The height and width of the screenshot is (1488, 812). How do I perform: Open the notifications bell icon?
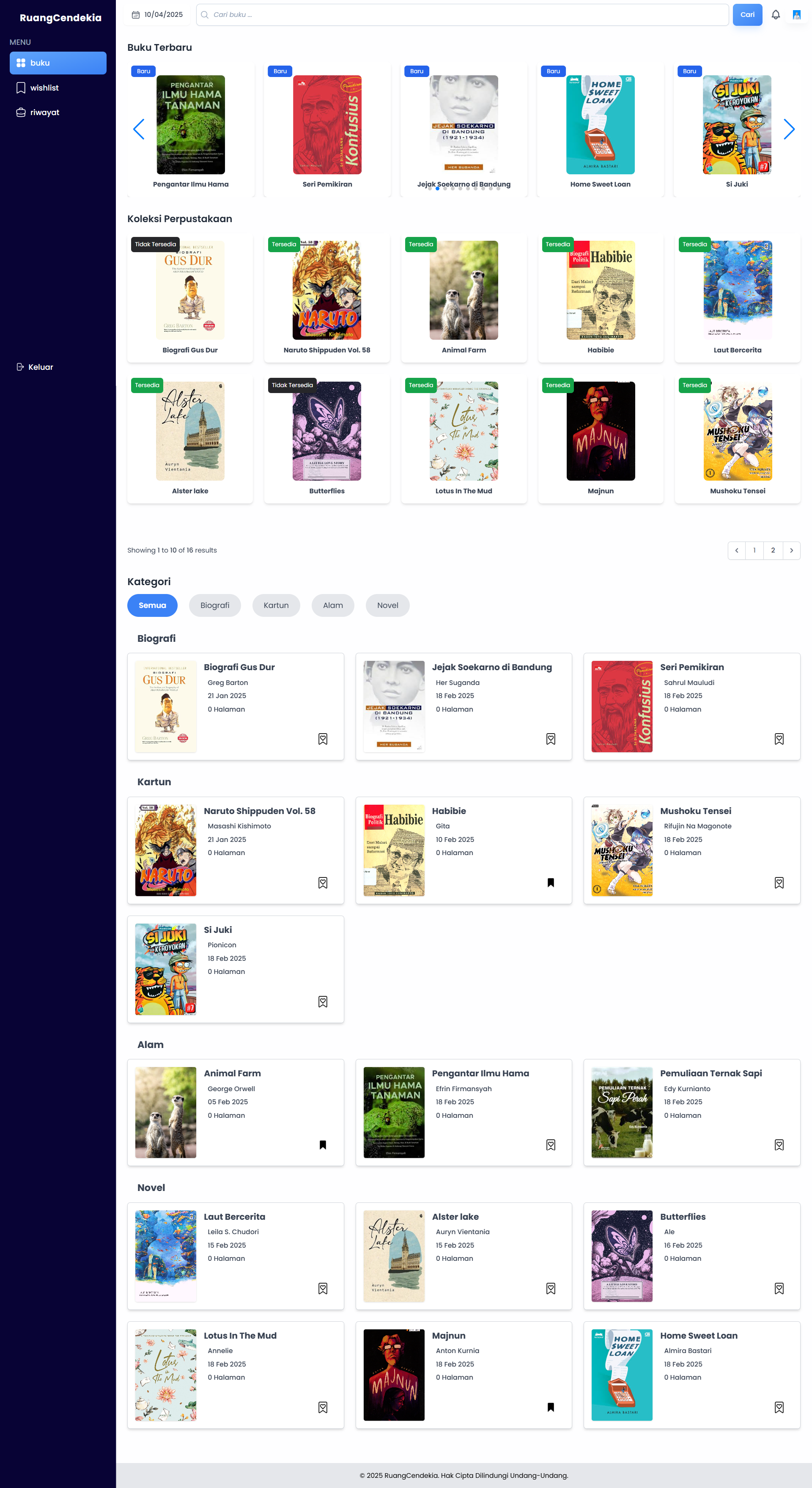tap(776, 15)
